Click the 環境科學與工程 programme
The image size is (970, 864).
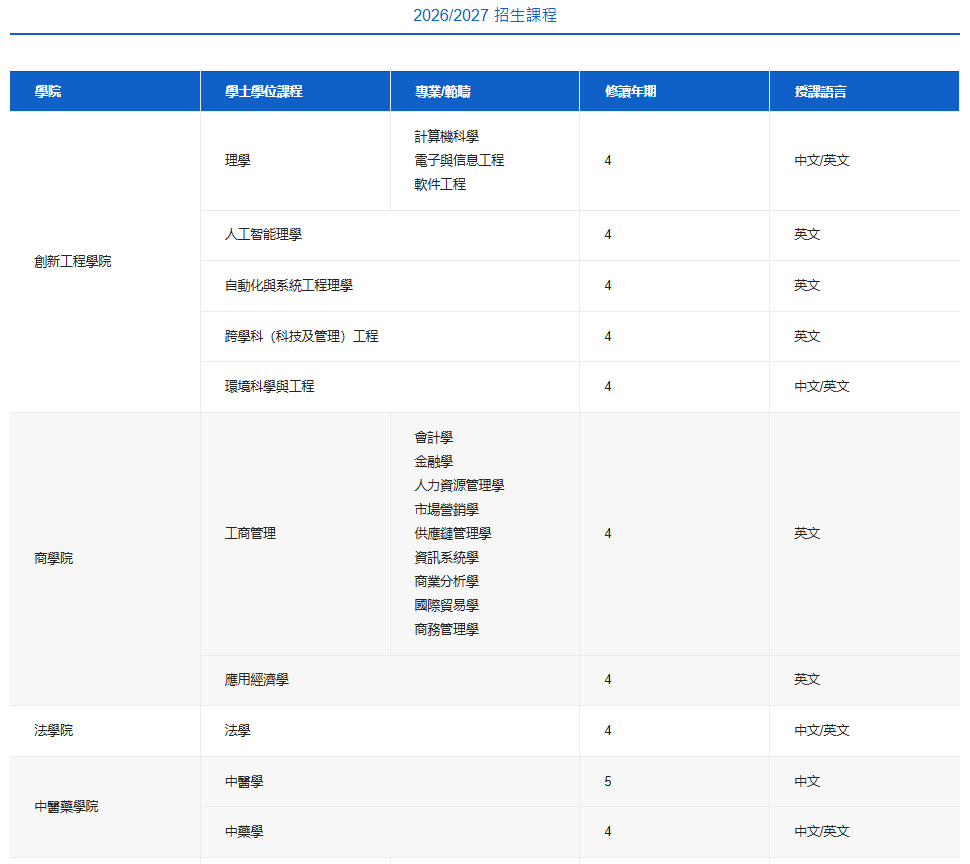point(269,386)
